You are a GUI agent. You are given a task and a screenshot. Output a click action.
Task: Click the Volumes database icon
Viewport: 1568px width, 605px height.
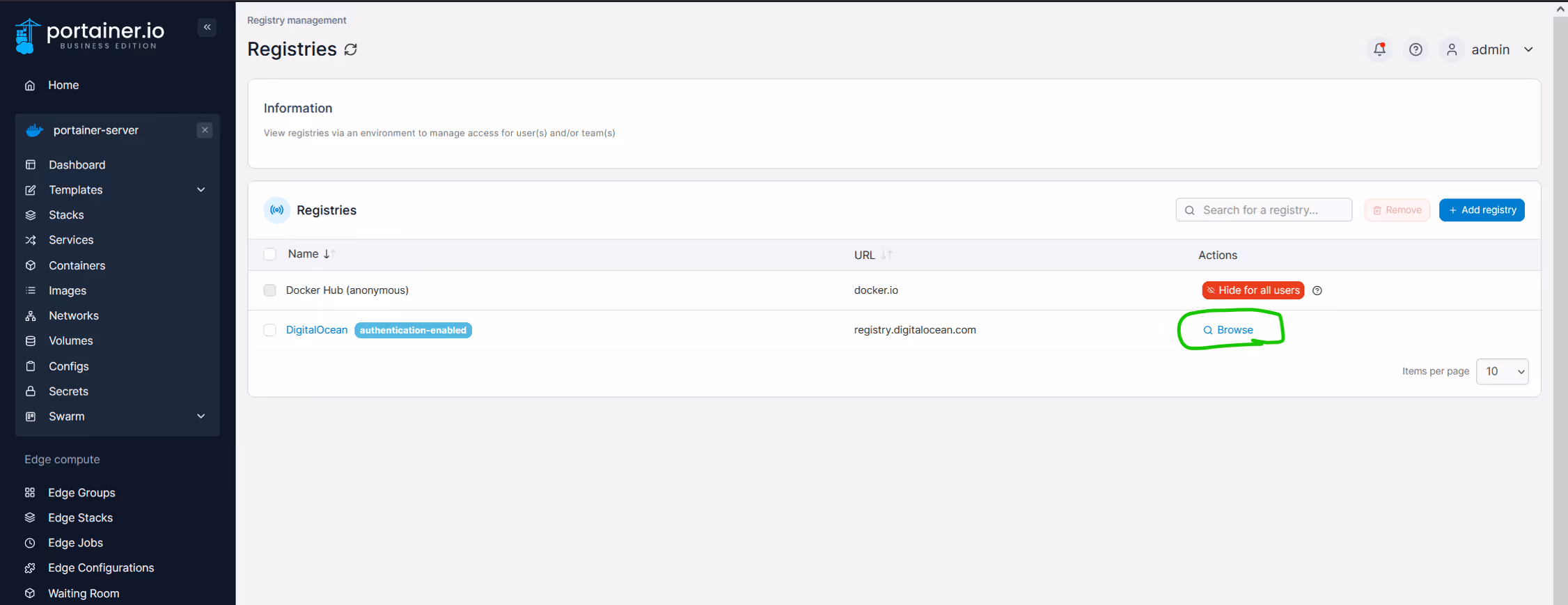(31, 341)
